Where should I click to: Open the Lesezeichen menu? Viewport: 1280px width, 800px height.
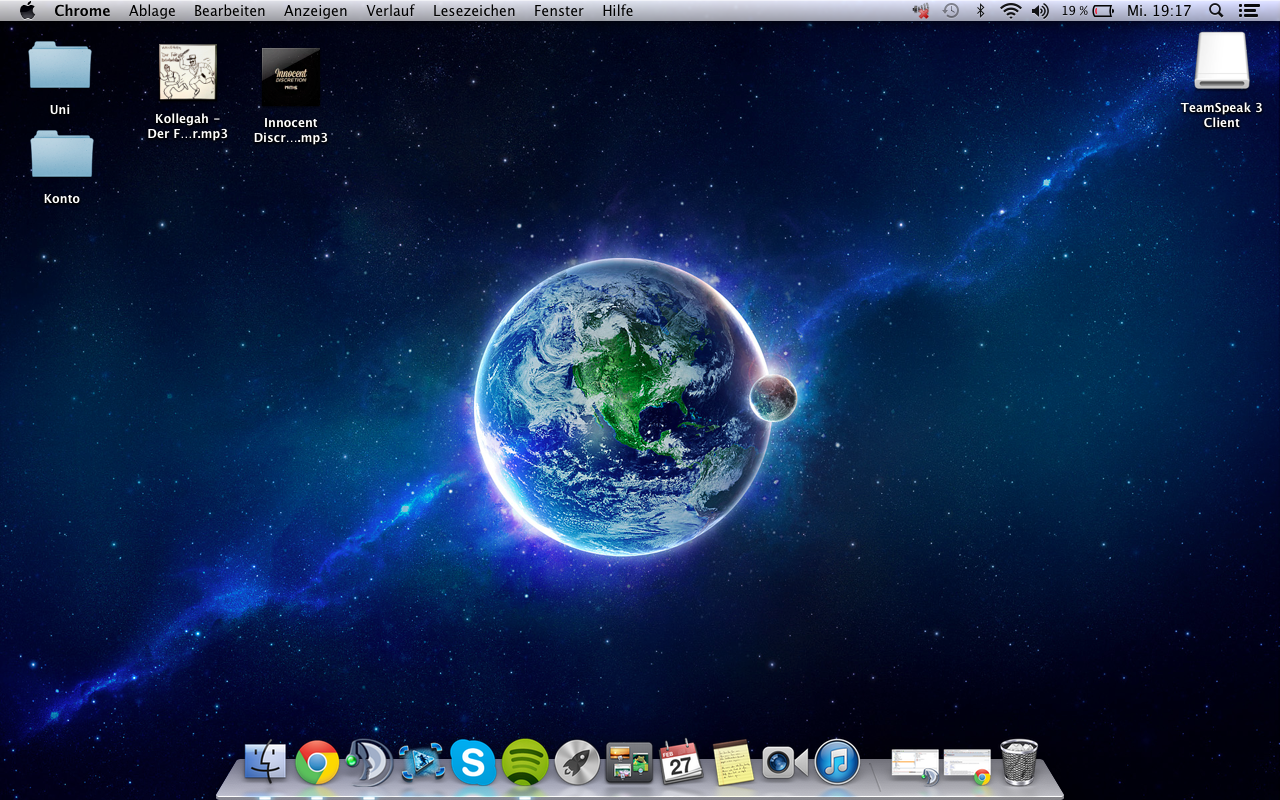[x=474, y=11]
